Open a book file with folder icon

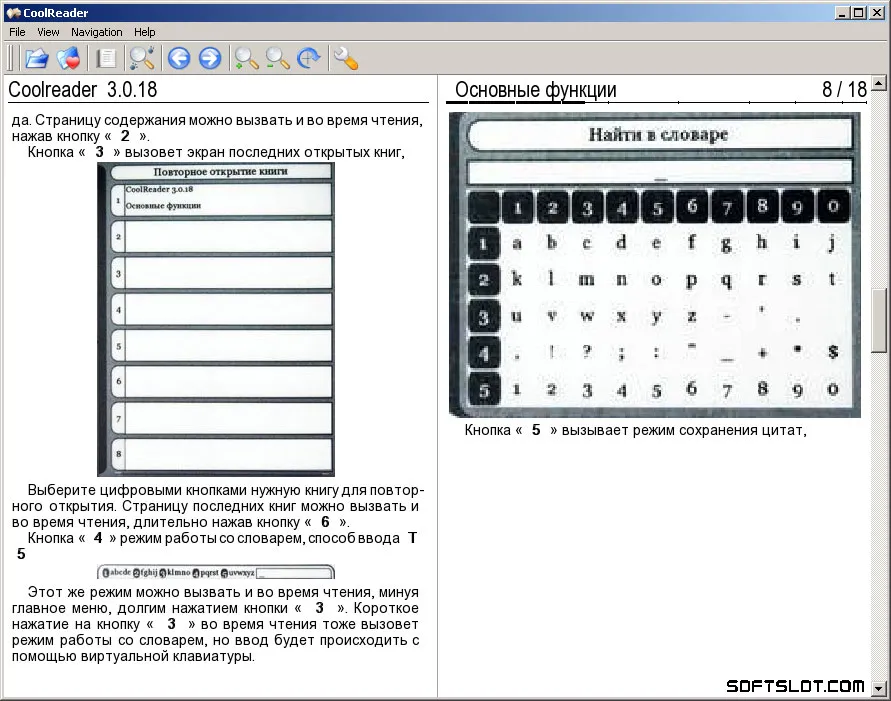coord(37,59)
